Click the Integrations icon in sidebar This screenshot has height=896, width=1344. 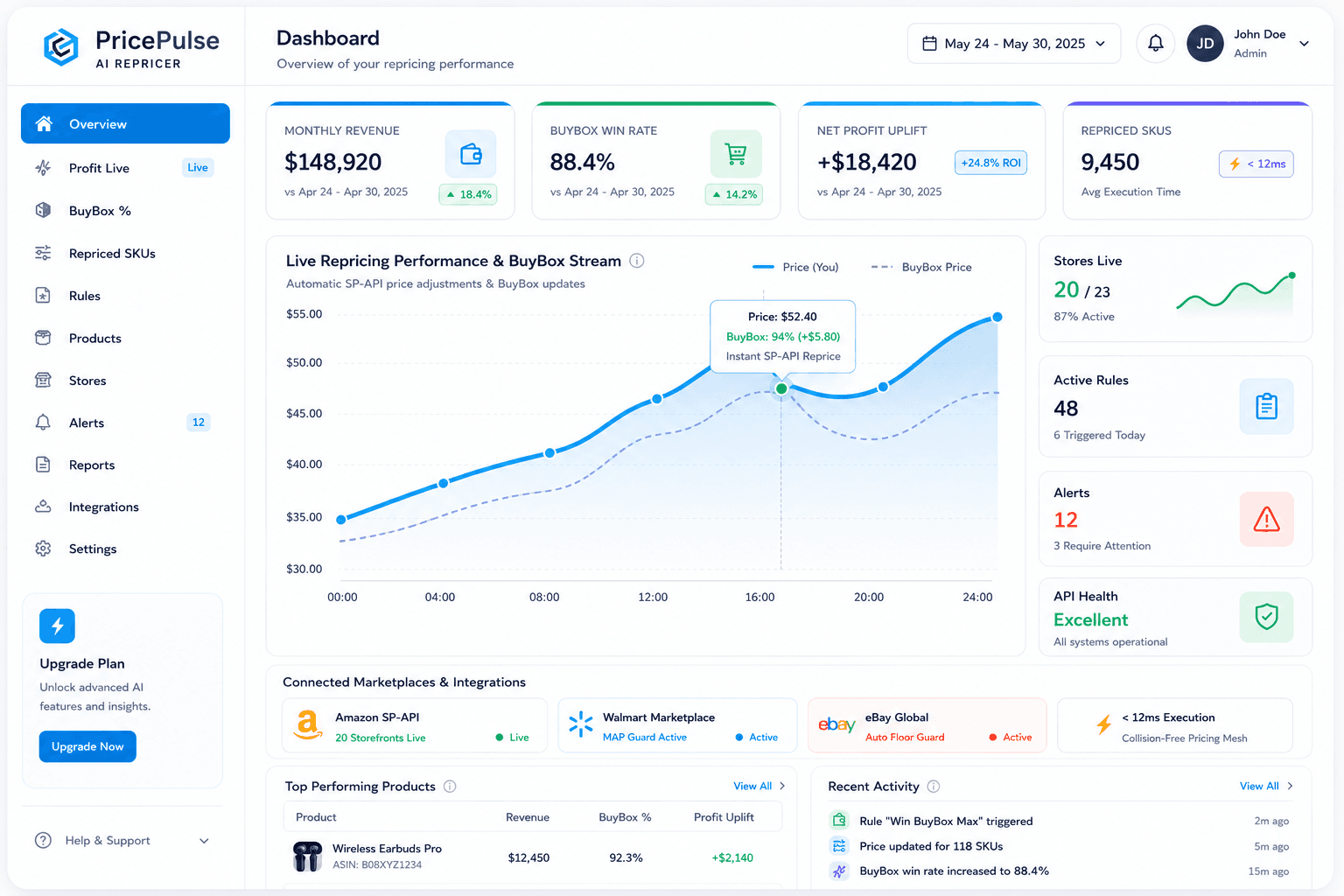coord(43,507)
